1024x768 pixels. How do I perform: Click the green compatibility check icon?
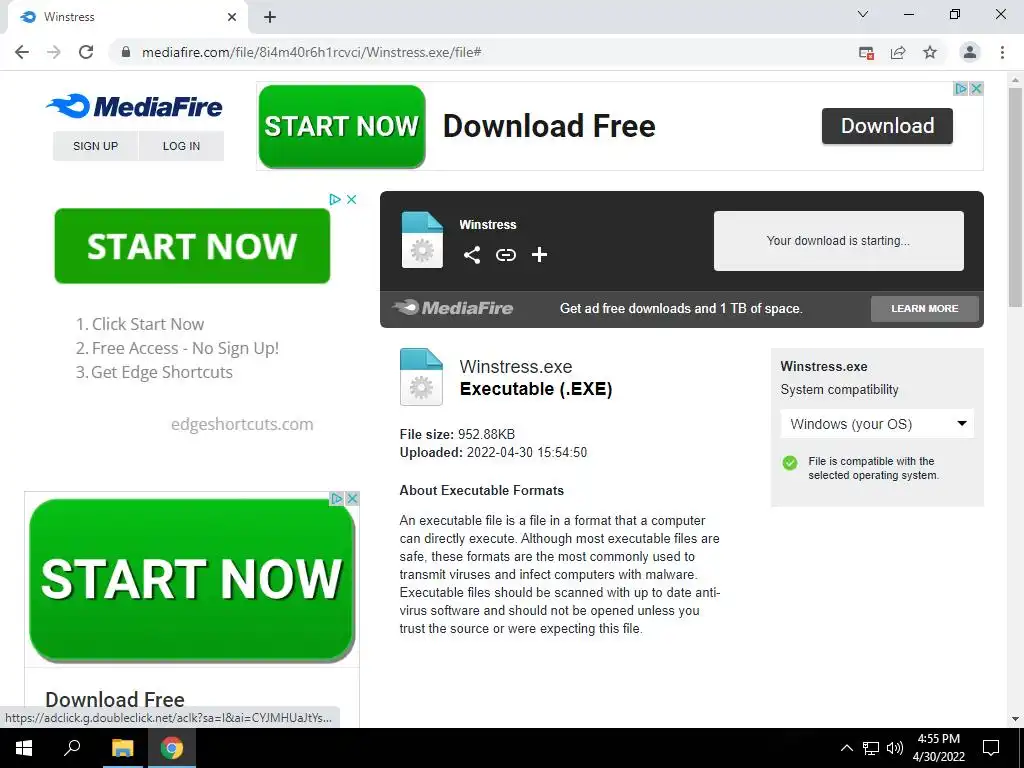790,463
